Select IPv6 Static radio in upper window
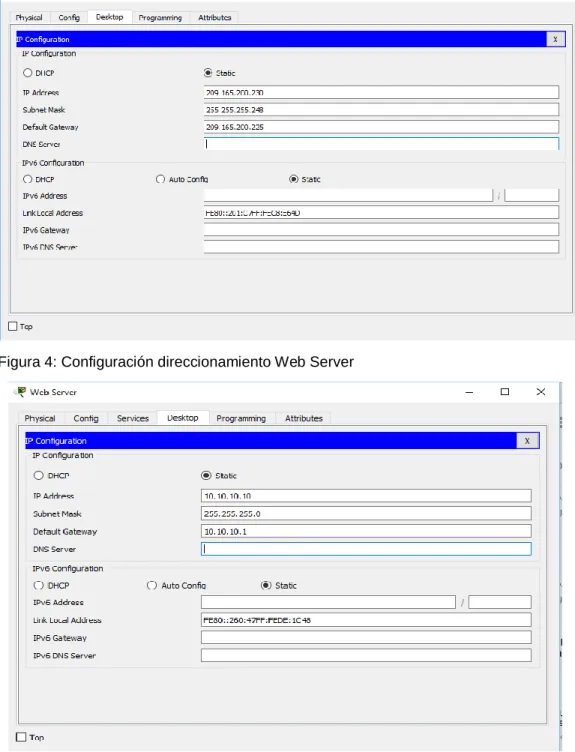 pos(293,179)
